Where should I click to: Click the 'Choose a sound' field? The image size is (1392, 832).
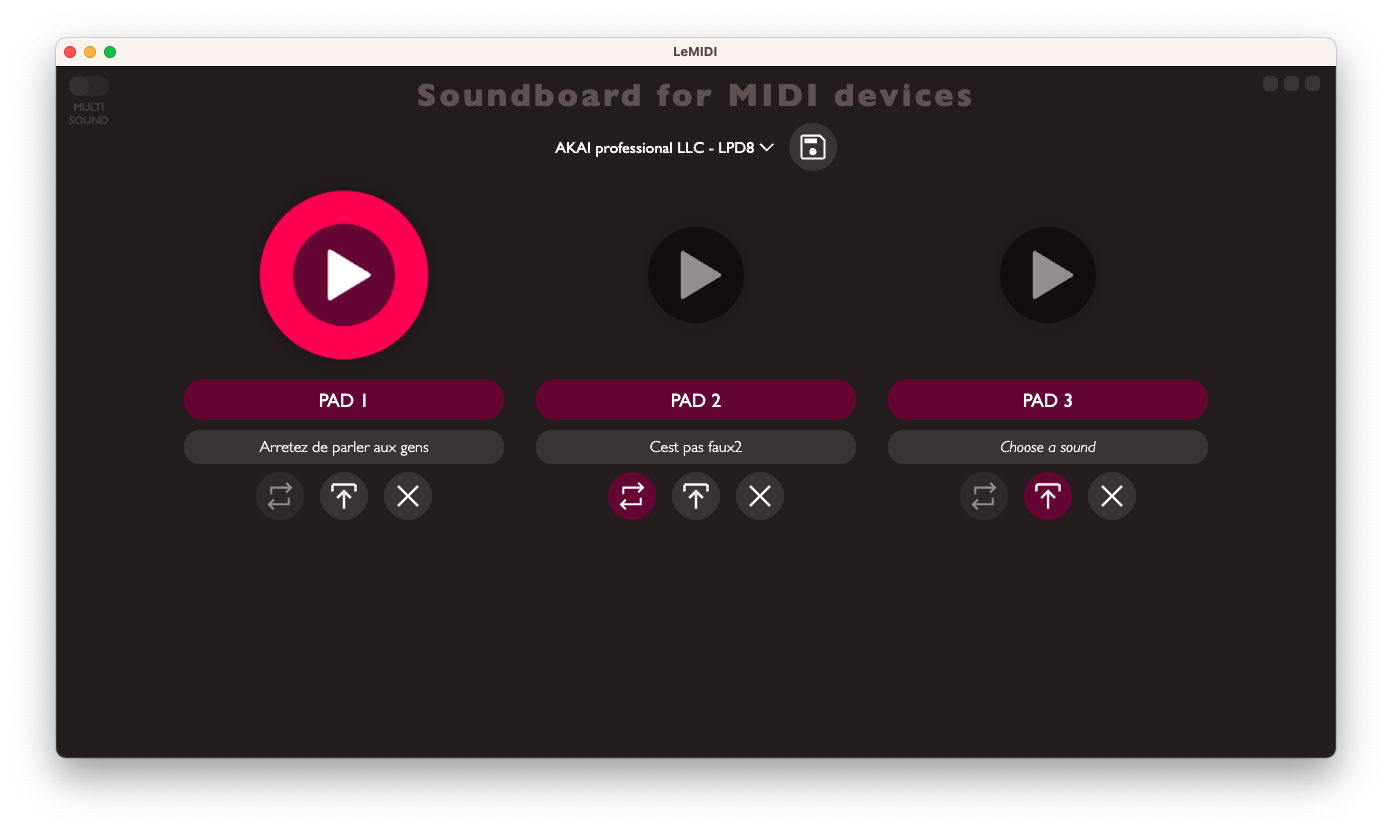click(x=1047, y=447)
